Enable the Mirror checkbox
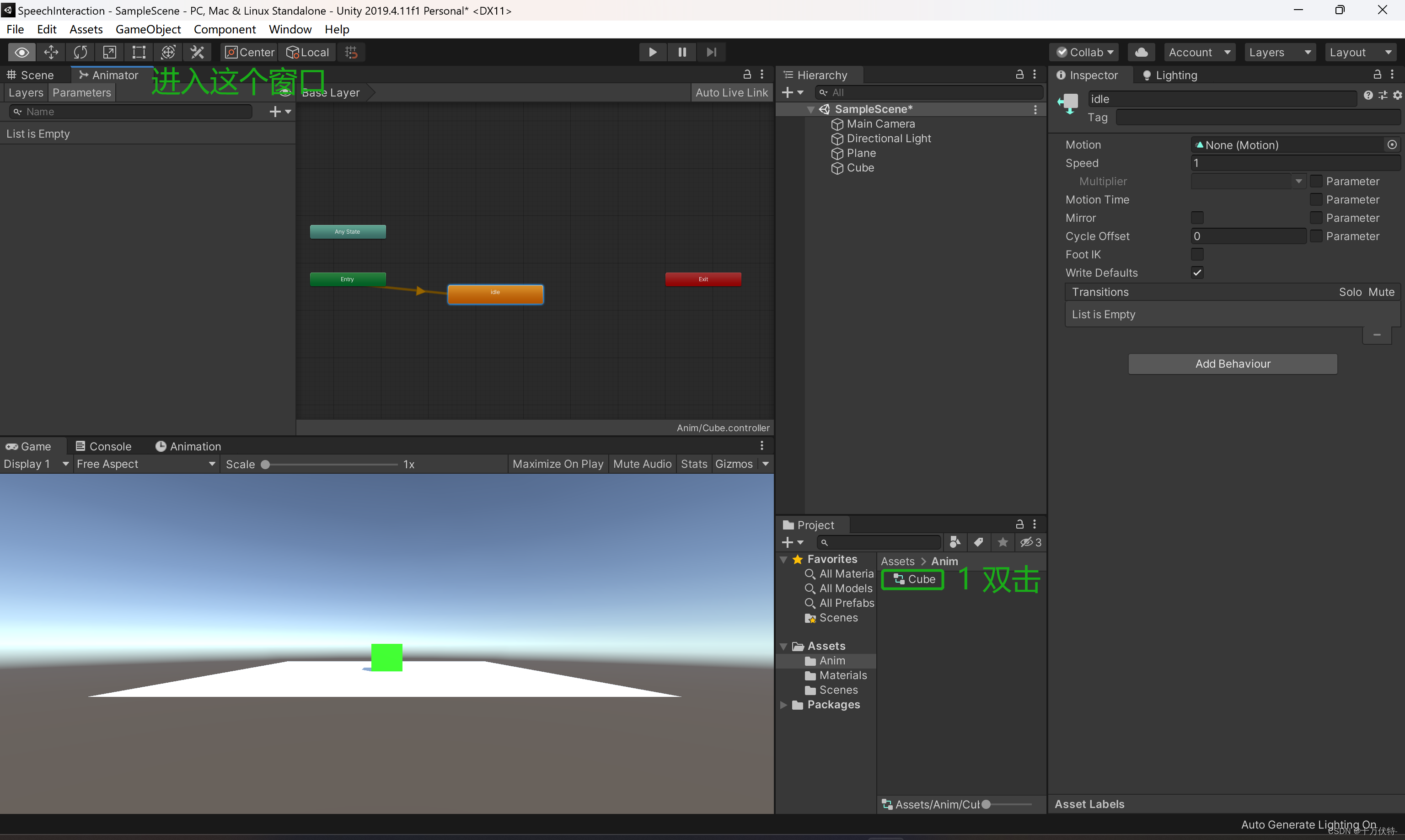Screen dimensions: 1405x840 [1197, 218]
